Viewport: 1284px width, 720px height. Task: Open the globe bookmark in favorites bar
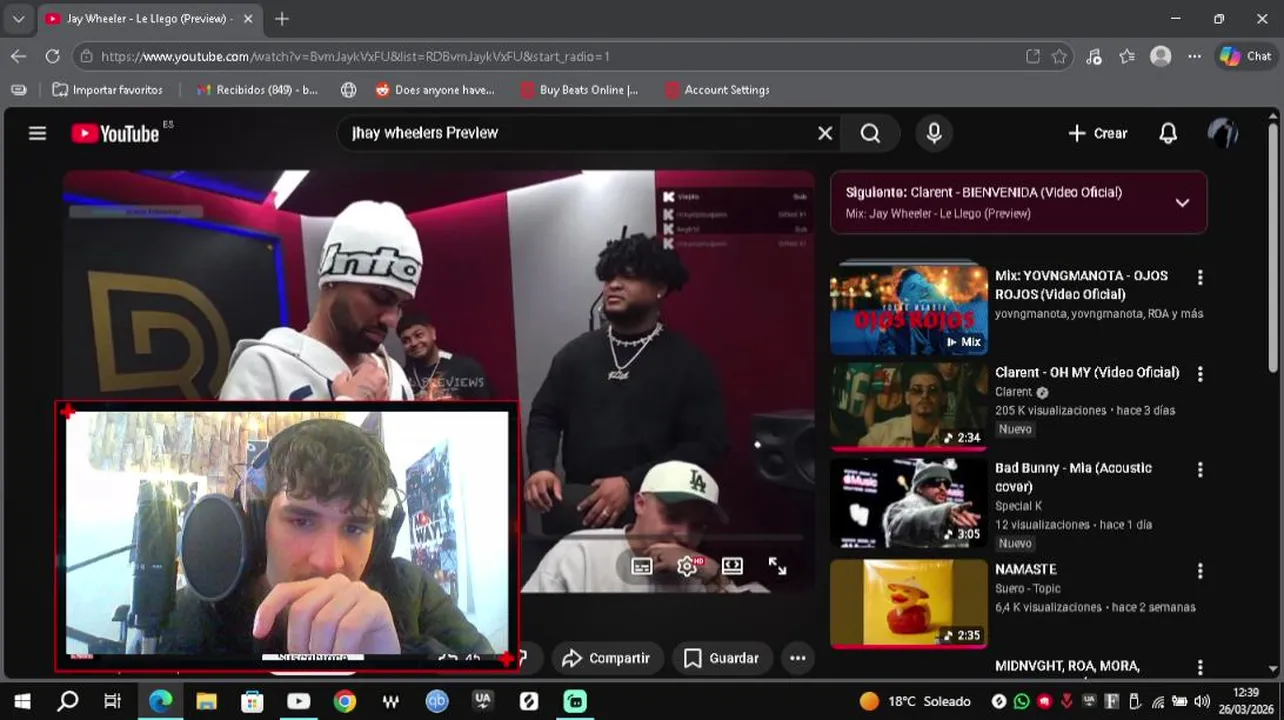(x=348, y=90)
